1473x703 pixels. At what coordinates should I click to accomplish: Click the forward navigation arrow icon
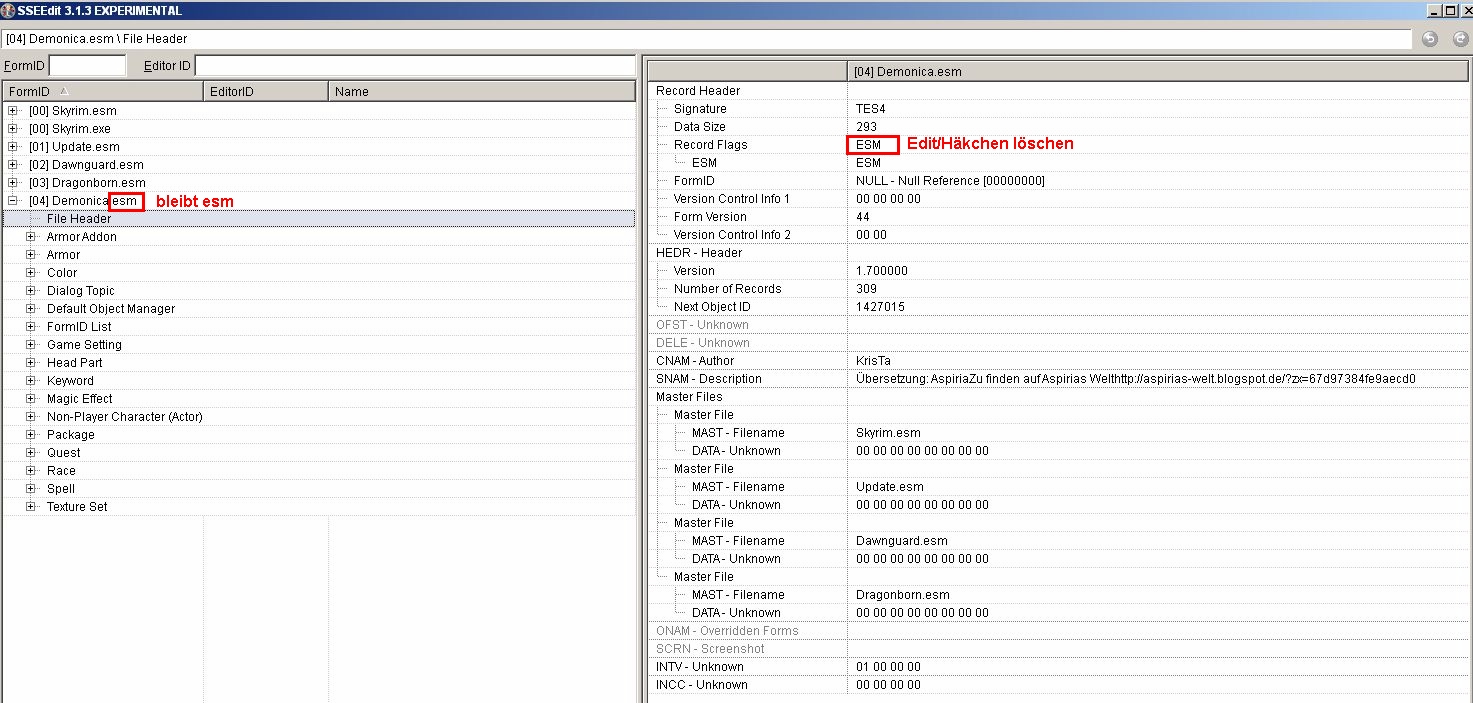click(1456, 39)
